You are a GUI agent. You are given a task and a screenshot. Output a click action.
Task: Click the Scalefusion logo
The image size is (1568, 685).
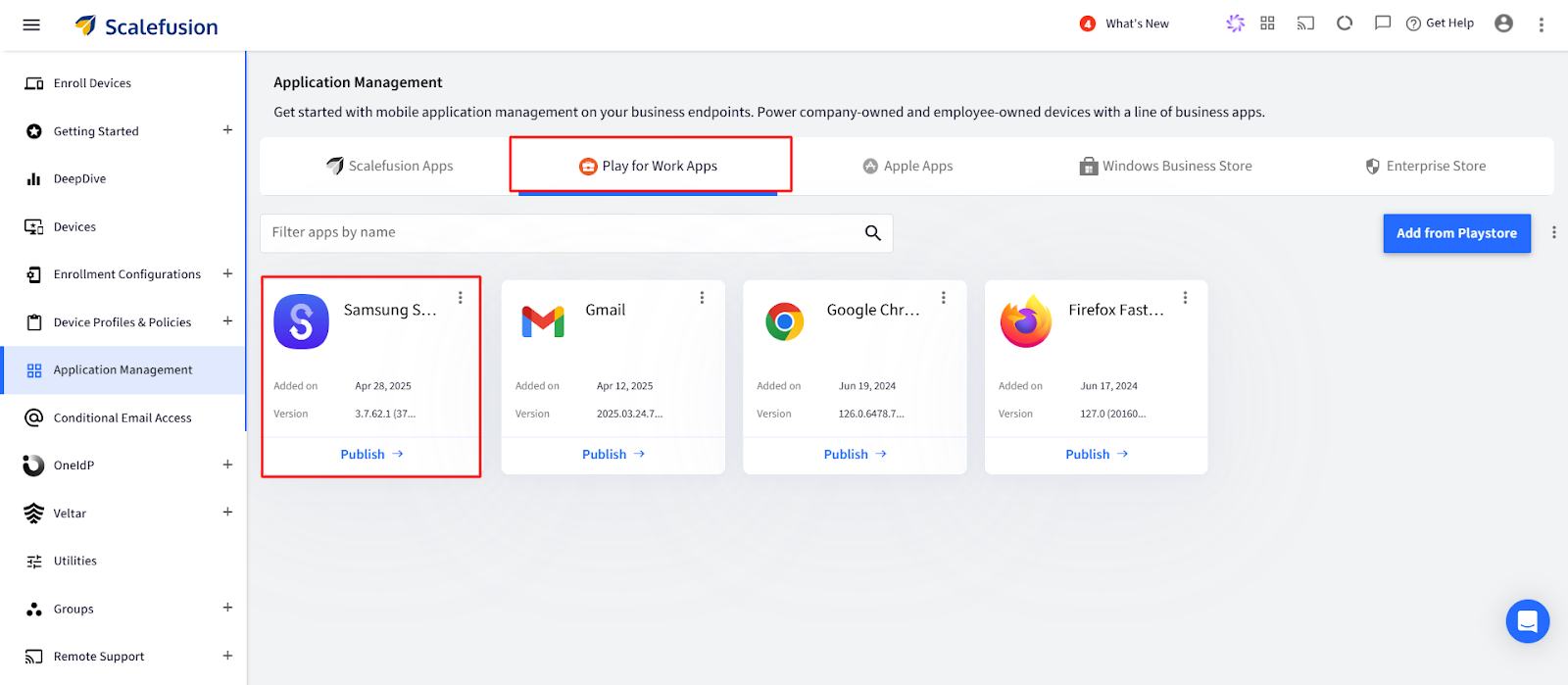(147, 26)
